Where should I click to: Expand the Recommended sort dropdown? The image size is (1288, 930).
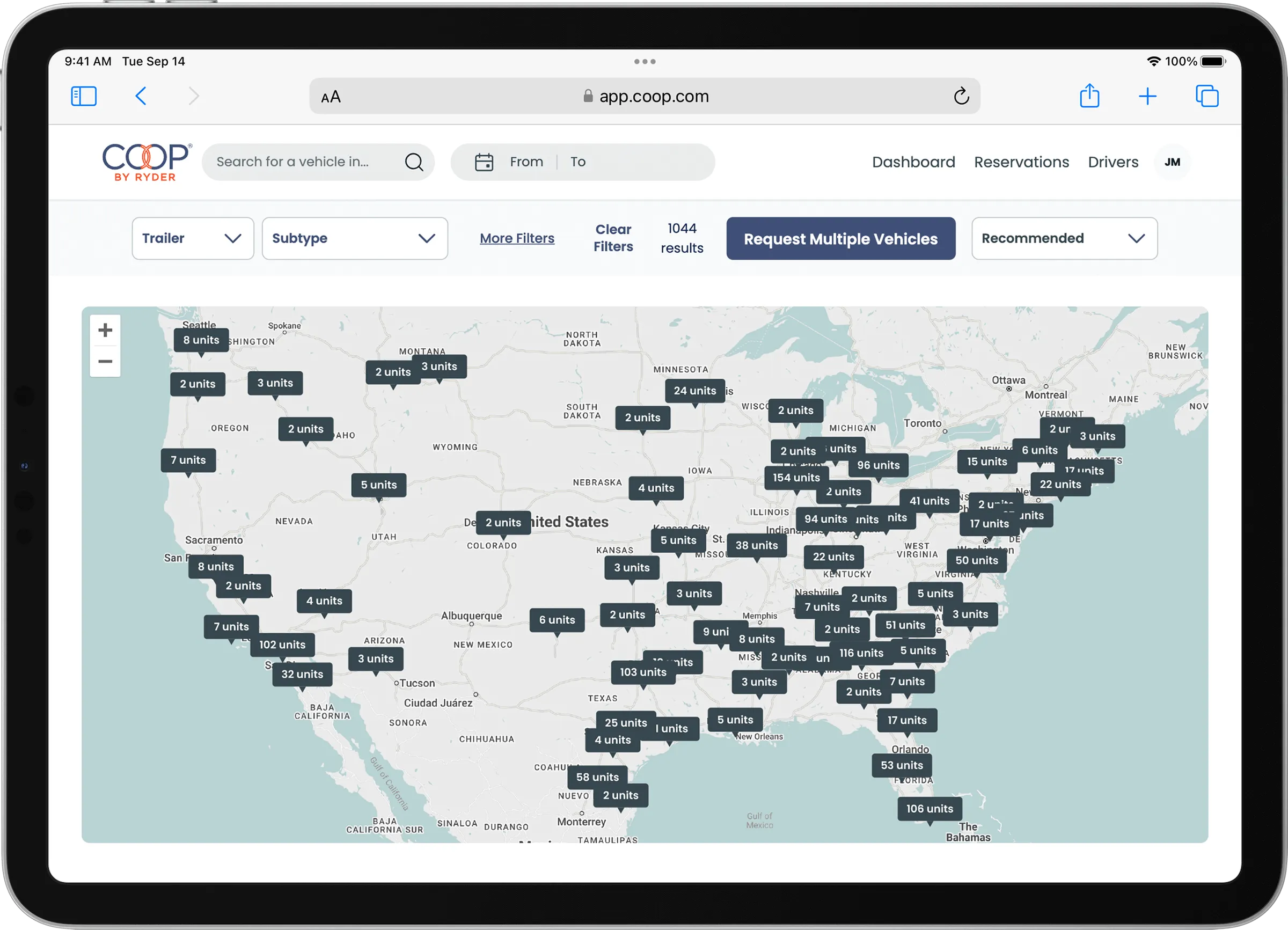(x=1064, y=238)
